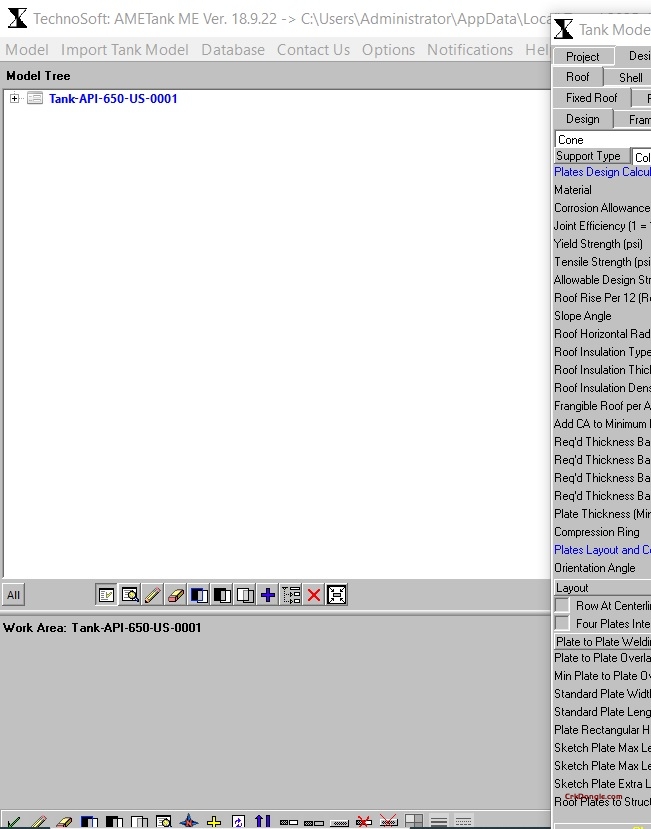Select Tank-API-650-US-0001 in the Model Tree

113,99
